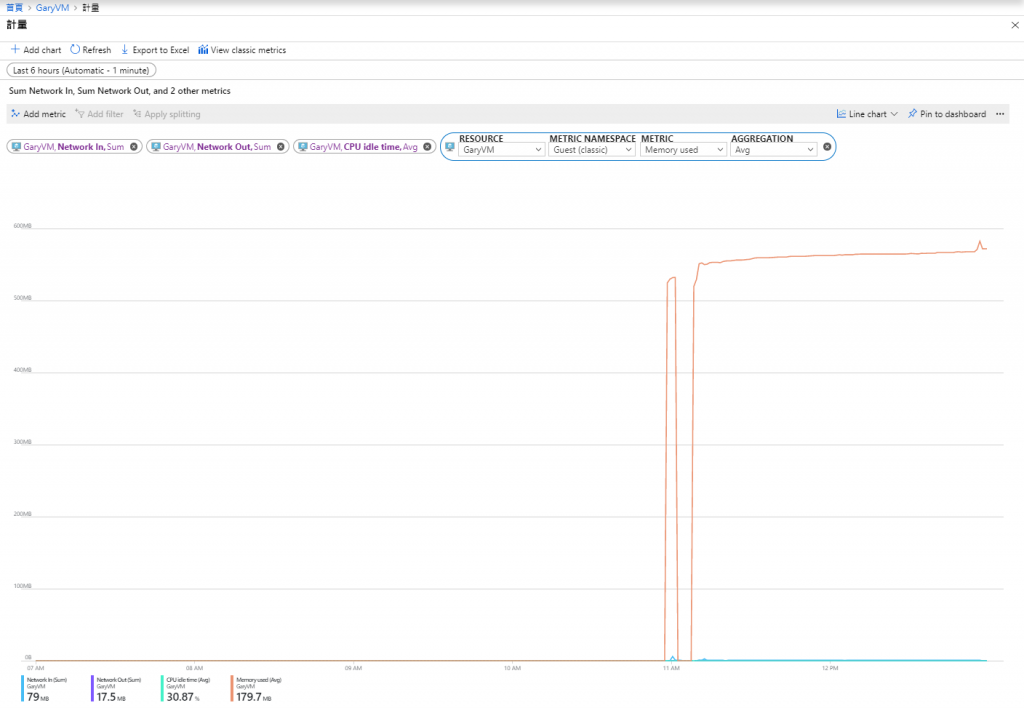Screen dimensions: 1024x708
Task: Open the Last 6 hours time range picker
Action: pyautogui.click(x=82, y=70)
